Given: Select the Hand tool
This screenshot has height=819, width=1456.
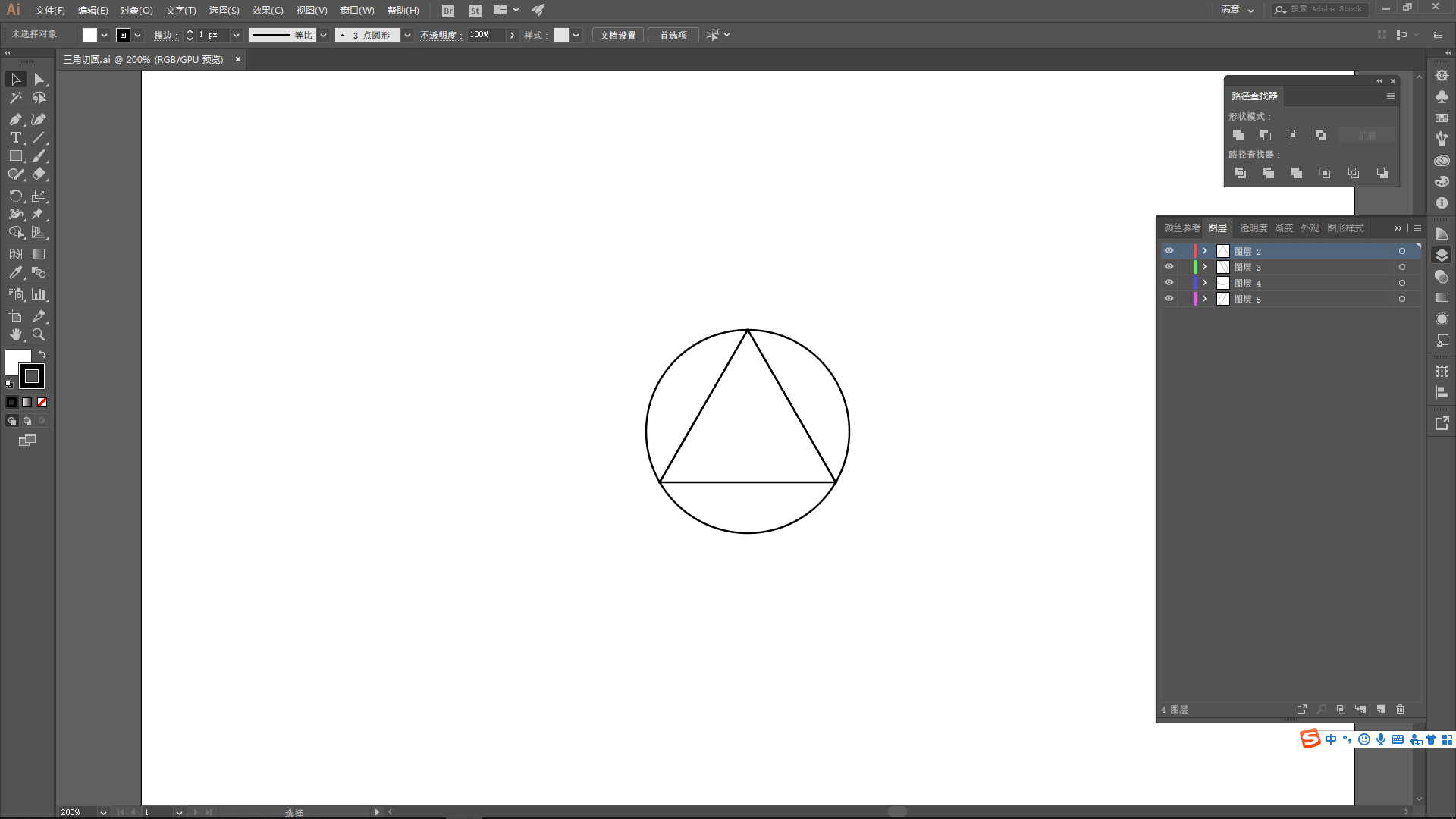Looking at the screenshot, I should click(15, 334).
